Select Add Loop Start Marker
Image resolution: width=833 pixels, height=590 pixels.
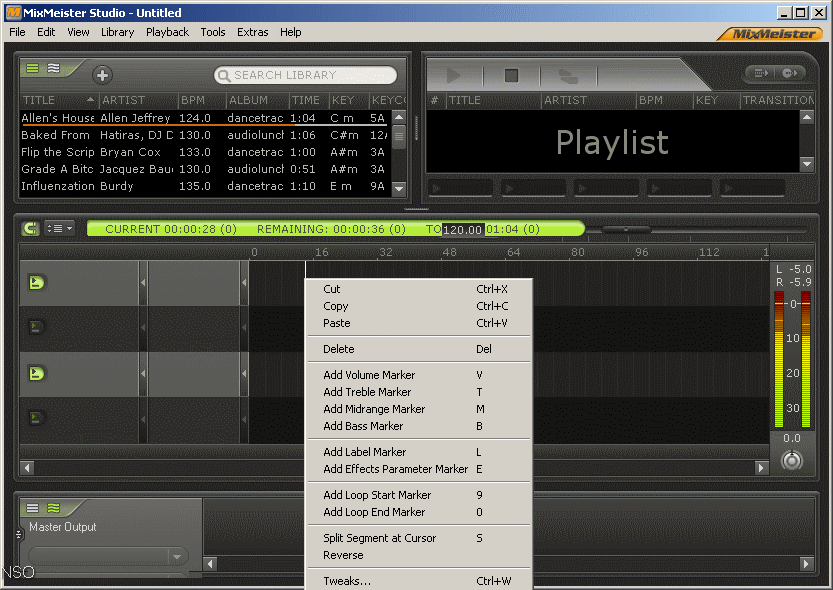(419, 495)
